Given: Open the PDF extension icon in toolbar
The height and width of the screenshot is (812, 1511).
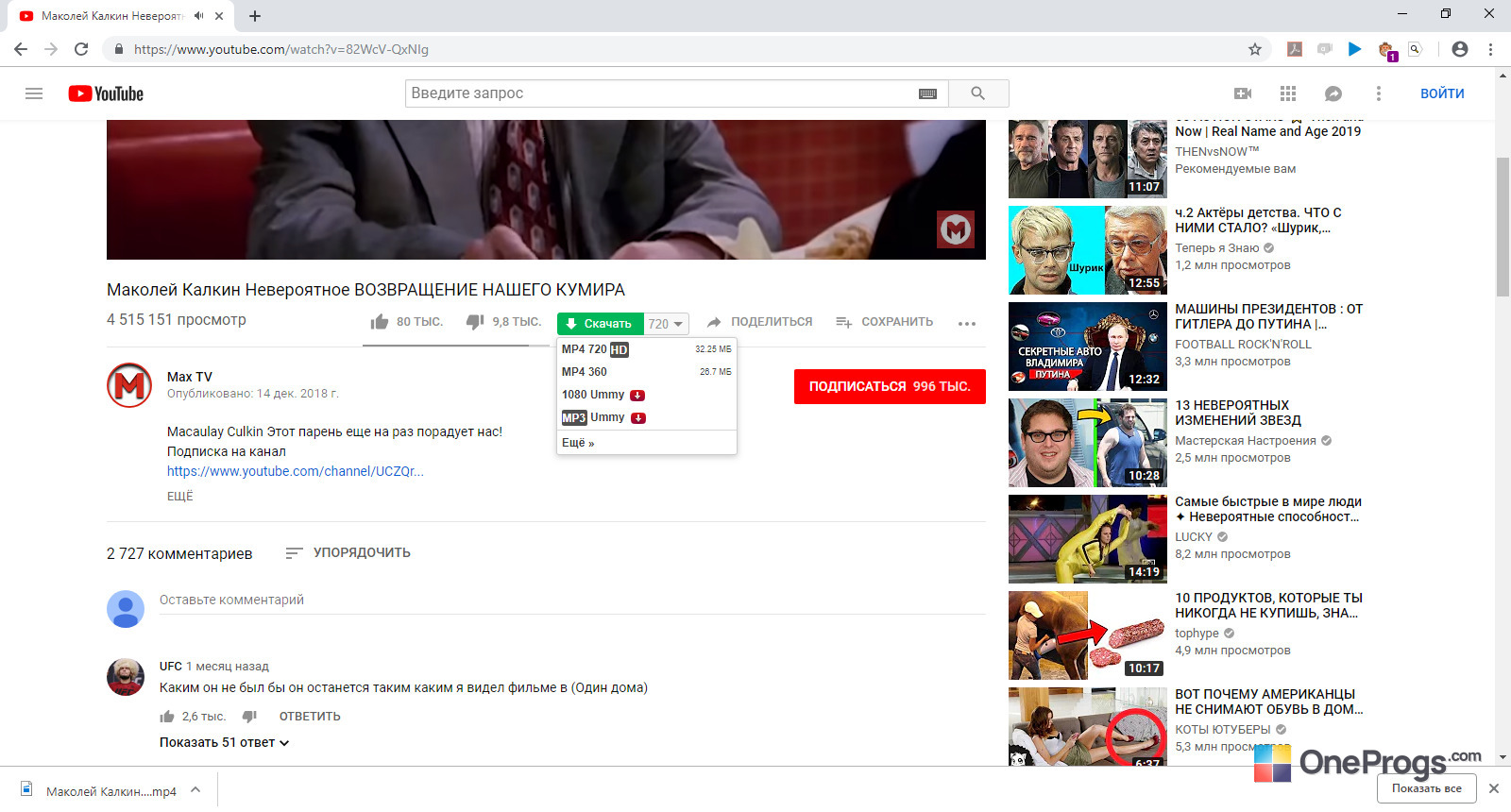Looking at the screenshot, I should pos(1295,49).
